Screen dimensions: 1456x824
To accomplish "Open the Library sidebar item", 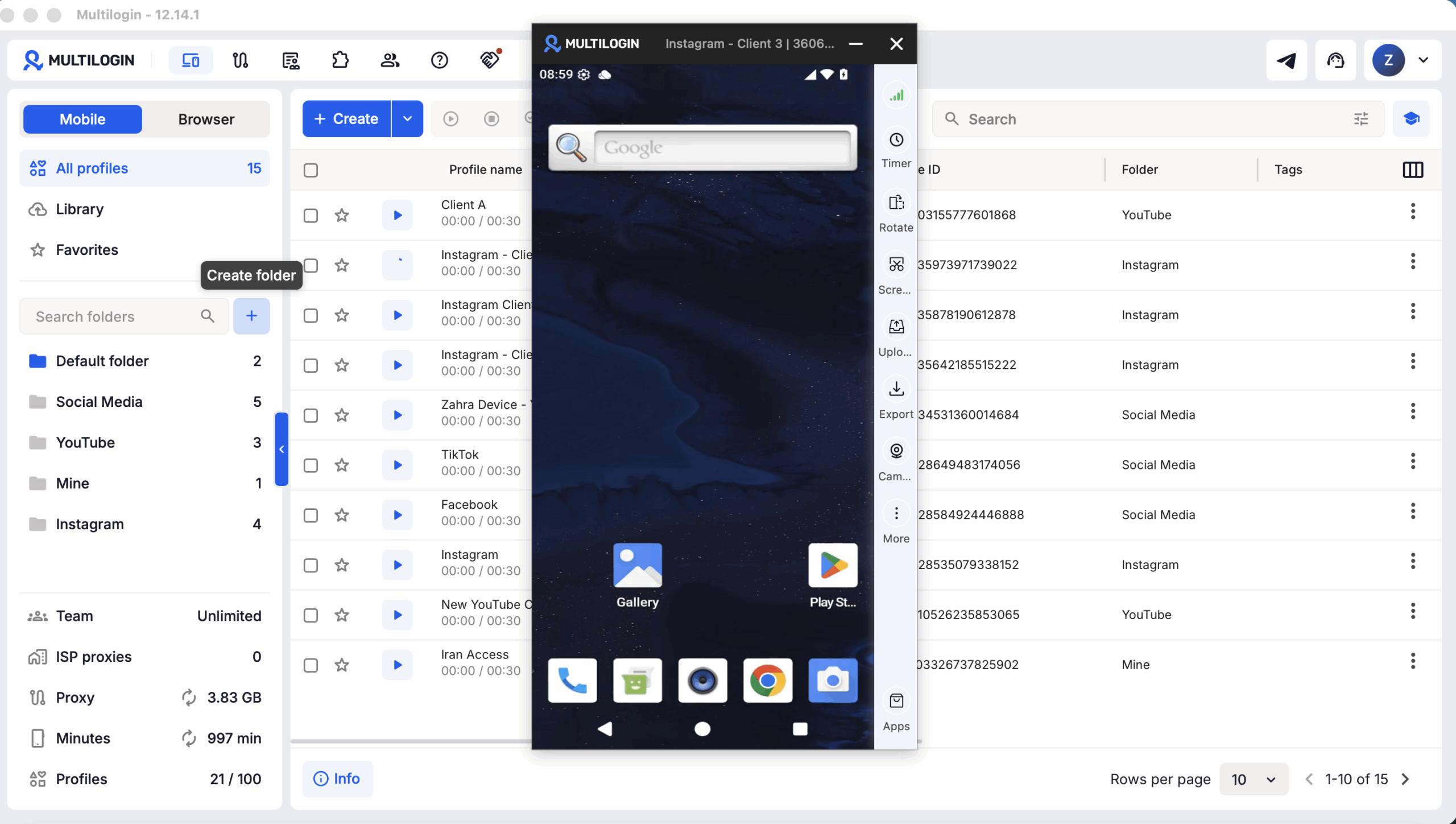I will point(144,209).
